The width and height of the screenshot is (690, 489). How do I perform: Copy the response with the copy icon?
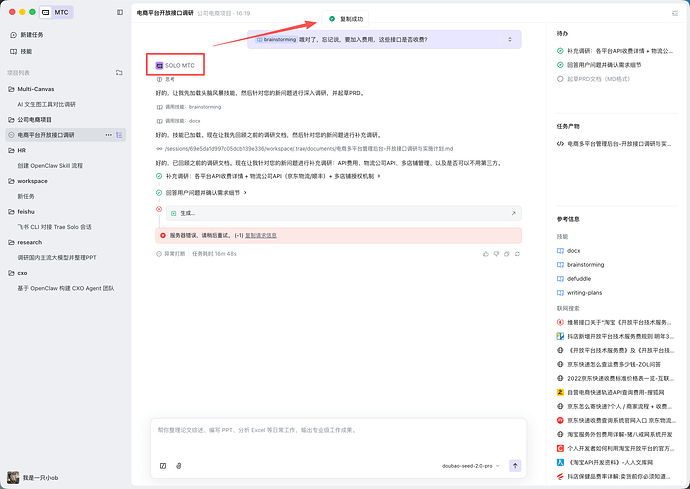[507, 254]
